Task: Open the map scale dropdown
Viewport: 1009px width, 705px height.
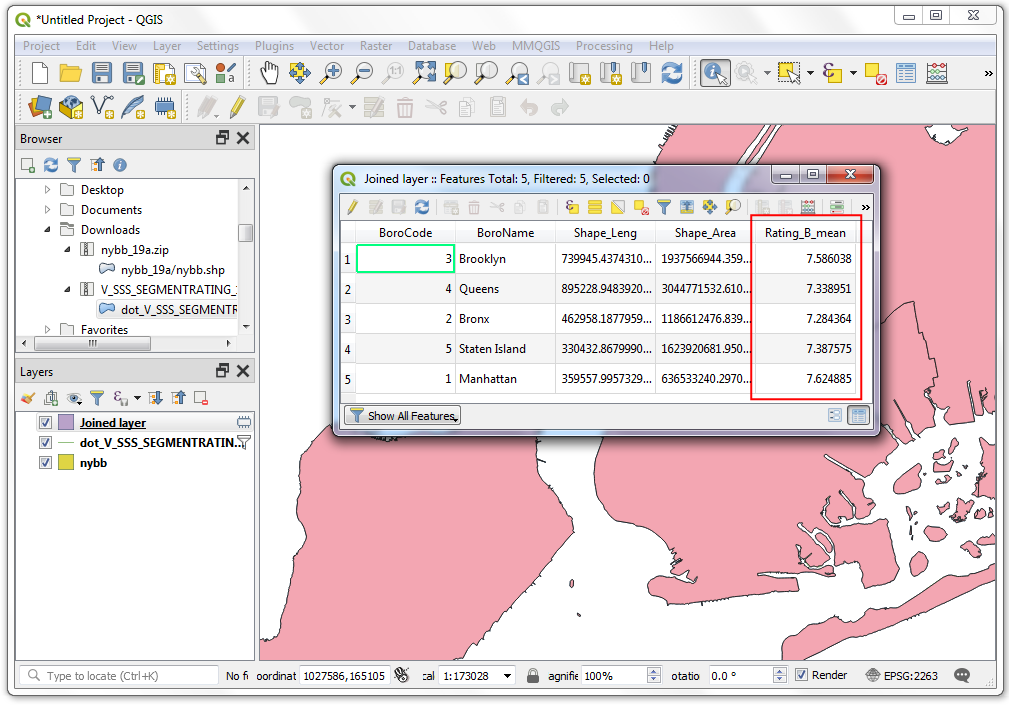Action: [507, 676]
